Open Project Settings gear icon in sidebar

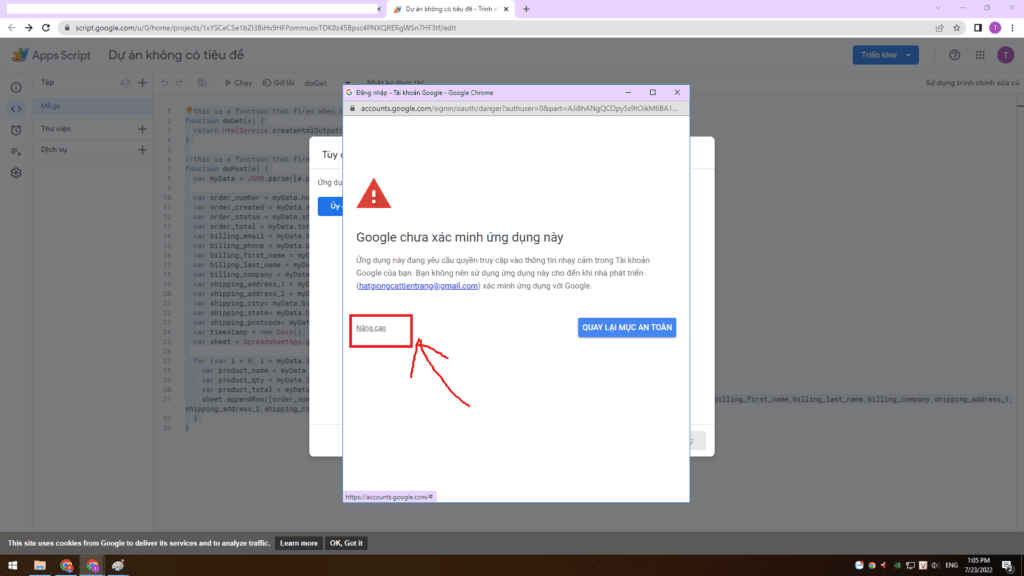(x=16, y=173)
